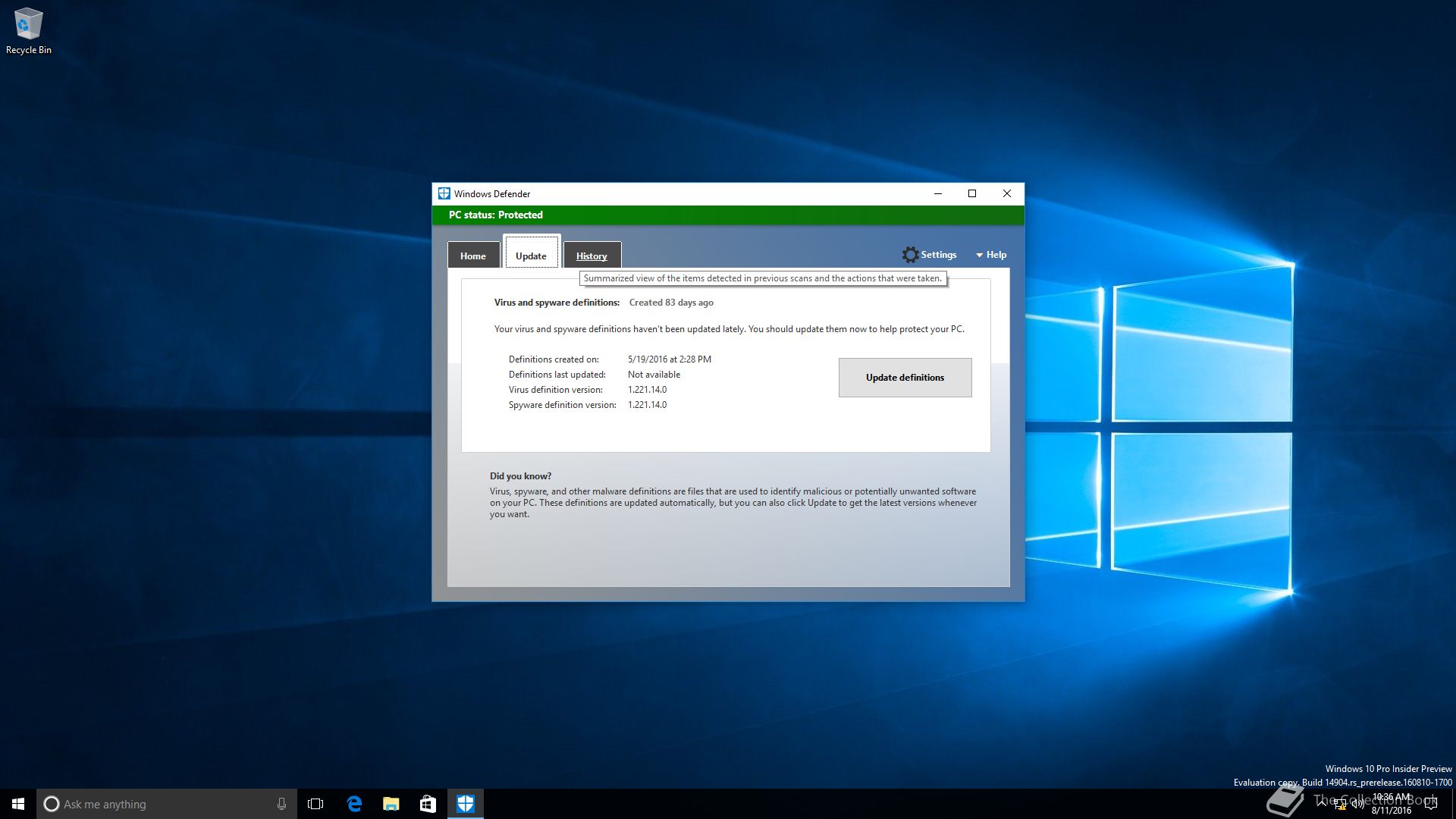This screenshot has width=1456, height=819.
Task: Click the 'Spyware definition version:' label
Action: (x=563, y=405)
